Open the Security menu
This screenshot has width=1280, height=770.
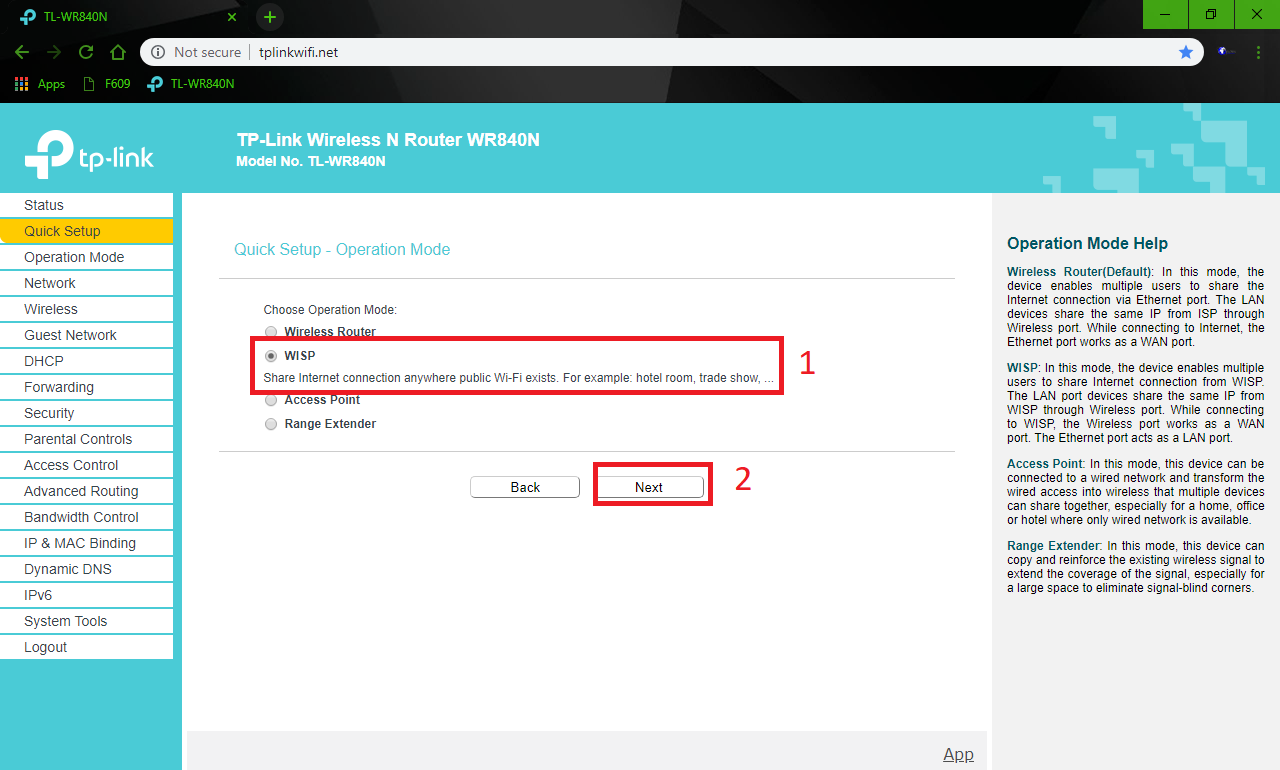point(86,413)
